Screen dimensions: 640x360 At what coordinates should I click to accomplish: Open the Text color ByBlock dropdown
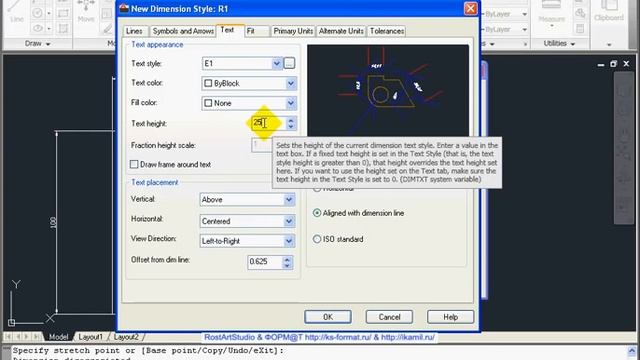(x=291, y=83)
